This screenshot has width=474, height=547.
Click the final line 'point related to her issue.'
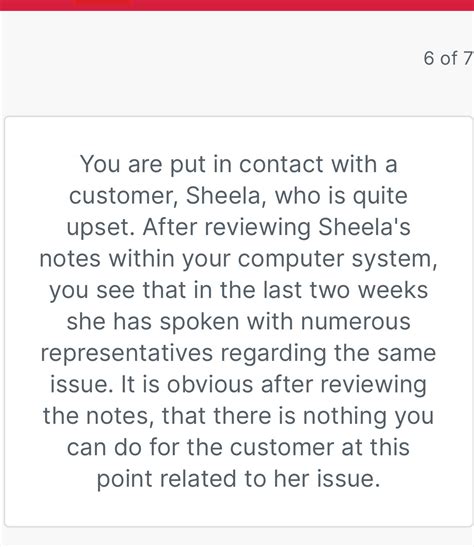coord(239,479)
